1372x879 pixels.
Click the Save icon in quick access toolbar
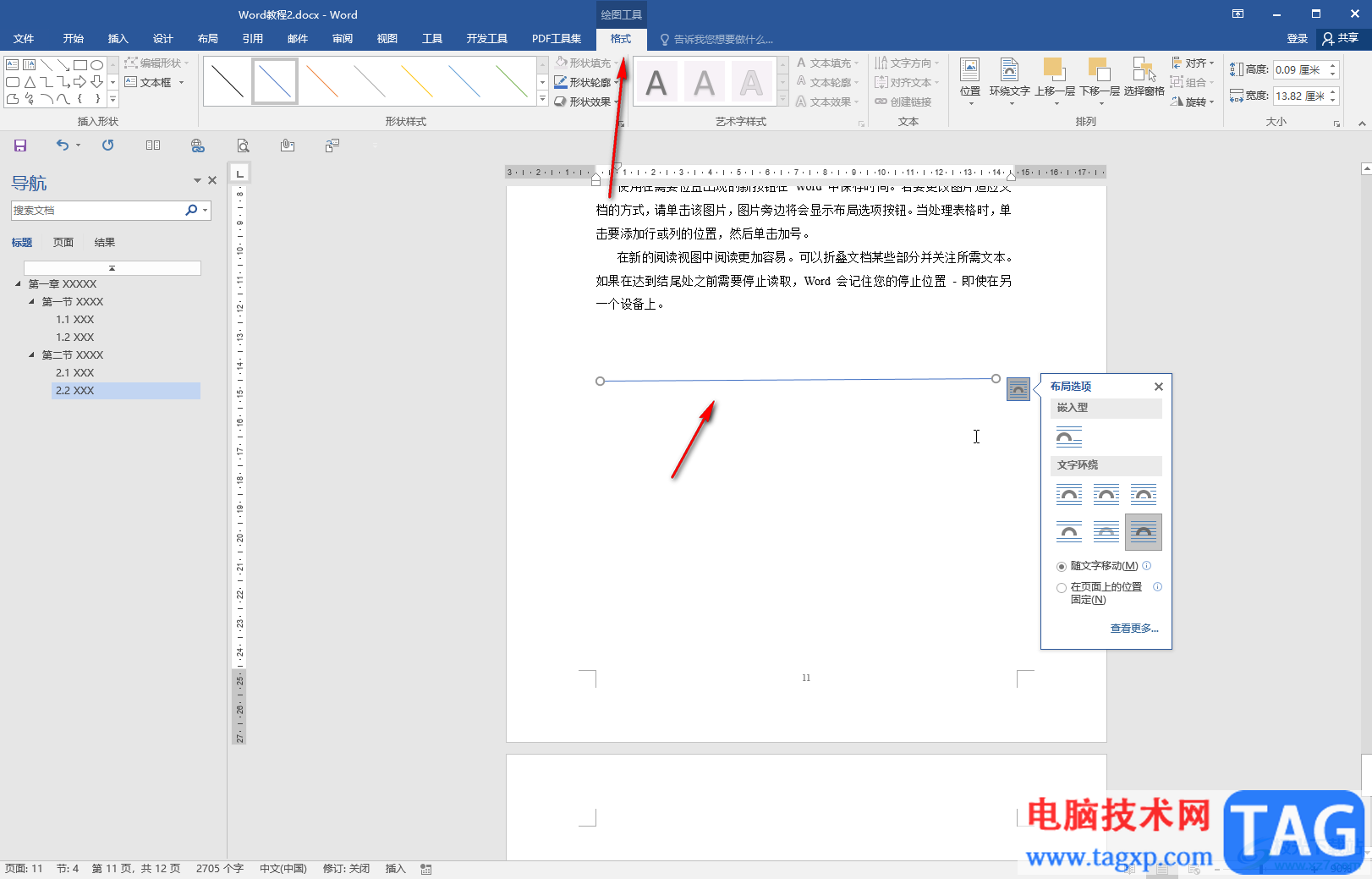tap(20, 146)
